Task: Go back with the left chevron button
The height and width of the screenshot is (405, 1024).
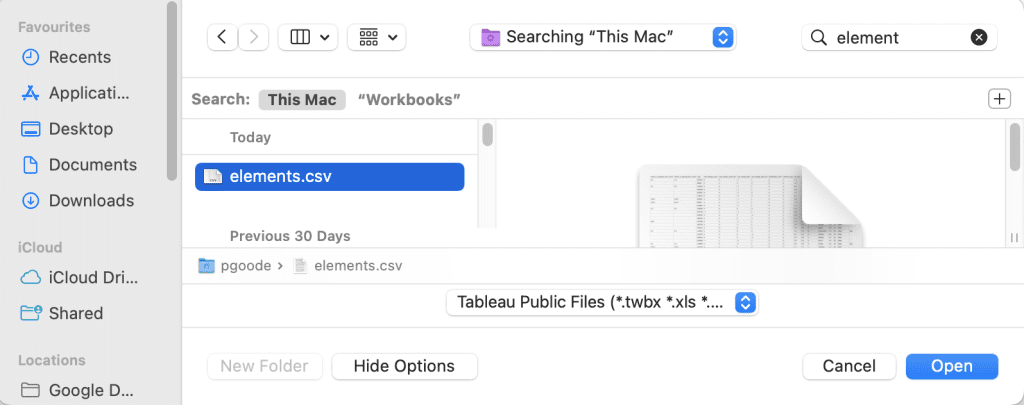Action: (222, 37)
